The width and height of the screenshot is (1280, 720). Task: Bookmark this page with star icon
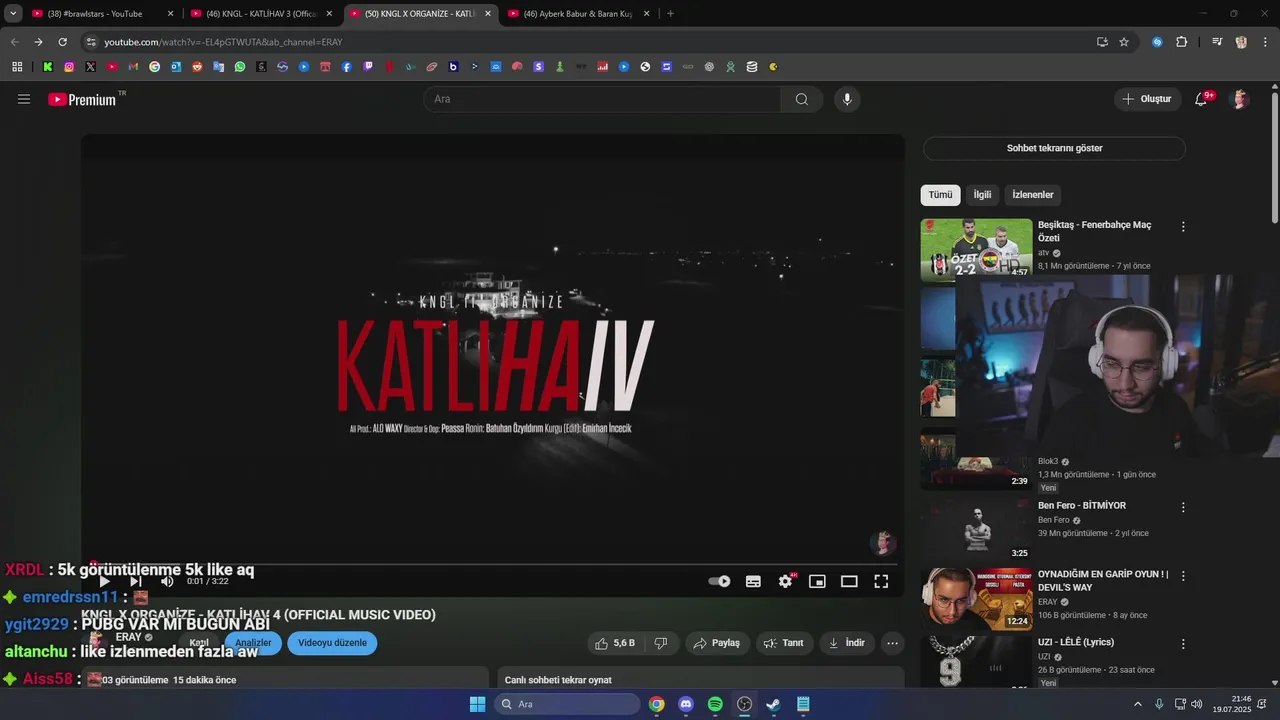pos(1124,42)
